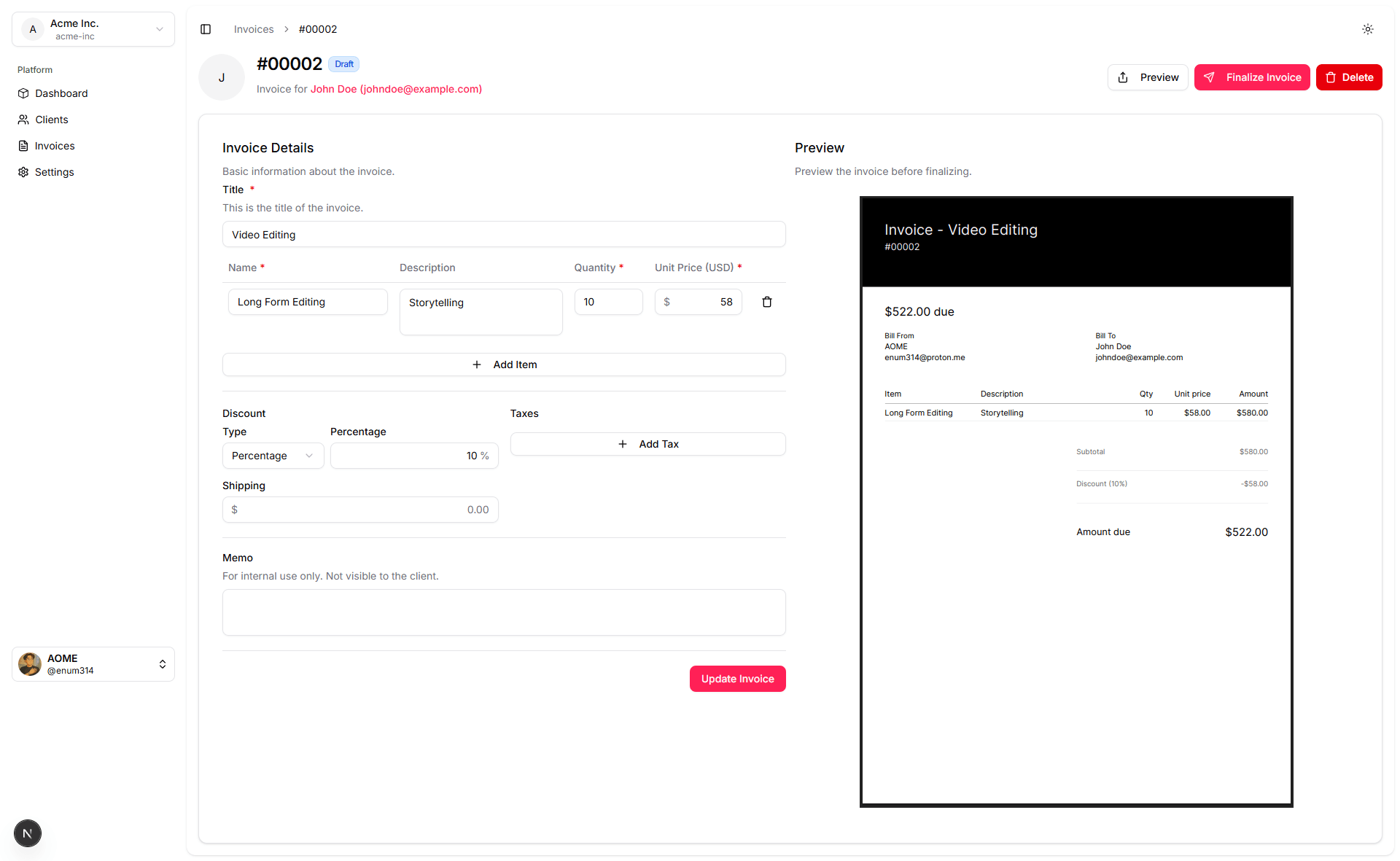Screen dimensions: 1400x861
Task: Click the Discount (10%) row in preview
Action: coord(1172,483)
